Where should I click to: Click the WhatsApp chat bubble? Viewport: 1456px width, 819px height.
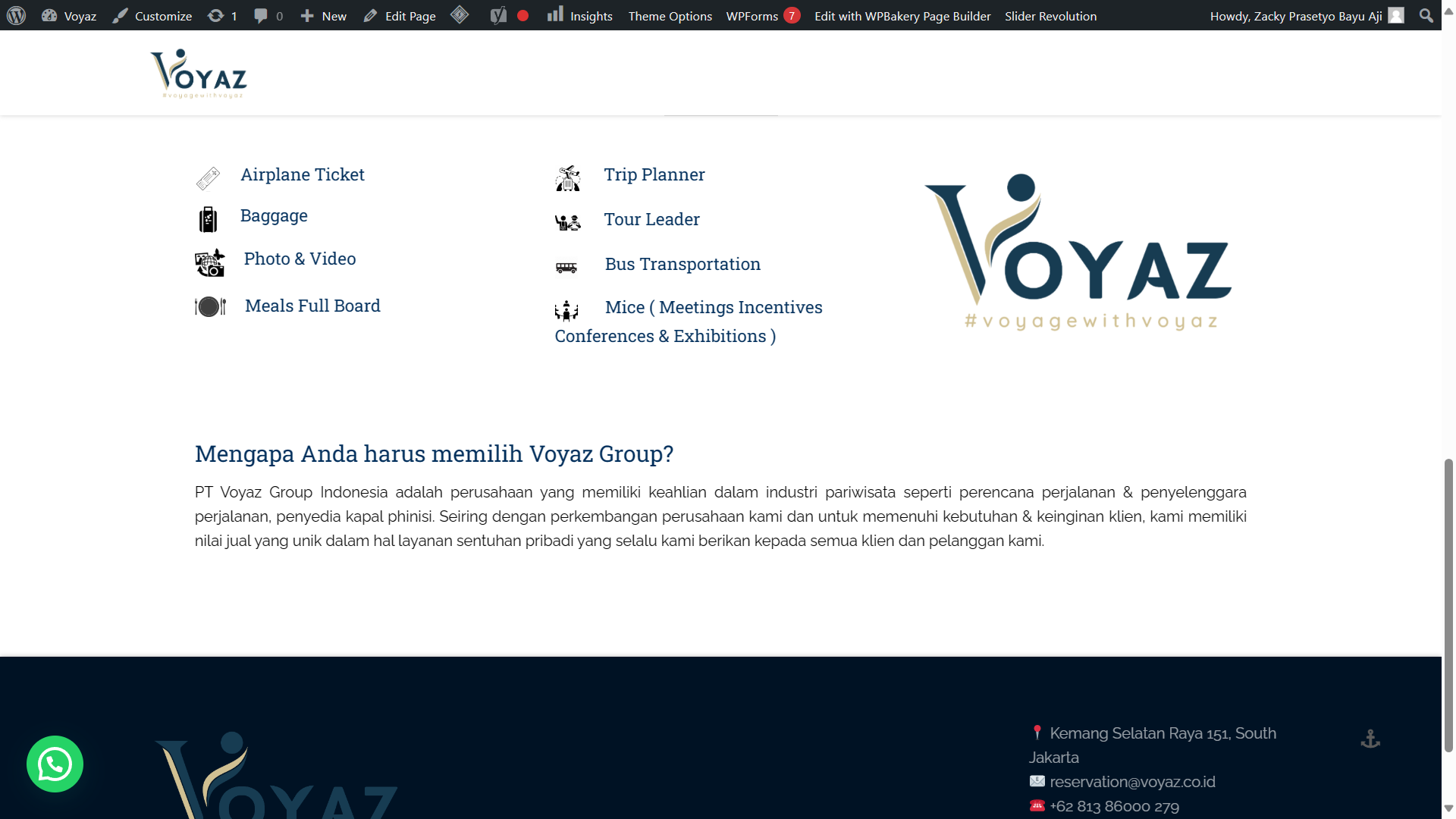[x=55, y=764]
